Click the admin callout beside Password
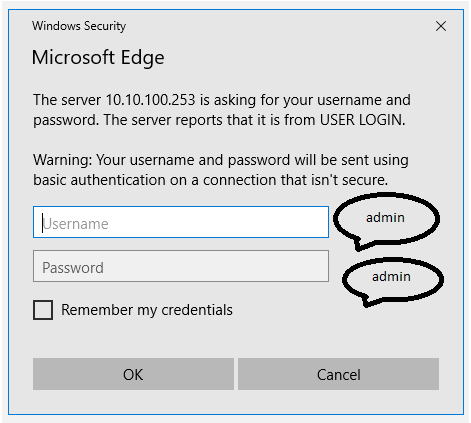The image size is (471, 423). point(392,277)
